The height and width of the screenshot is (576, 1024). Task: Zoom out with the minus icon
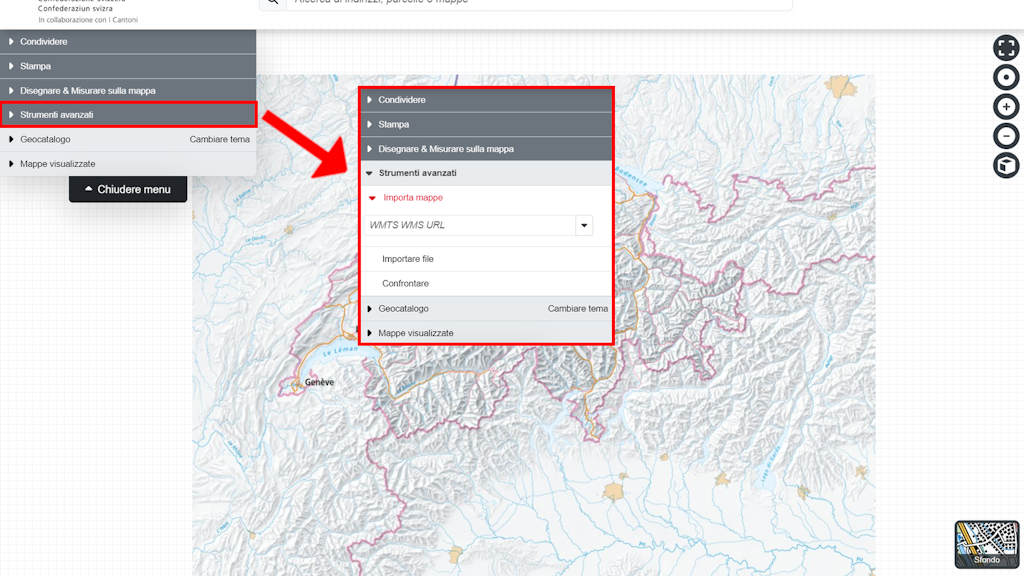[1005, 136]
